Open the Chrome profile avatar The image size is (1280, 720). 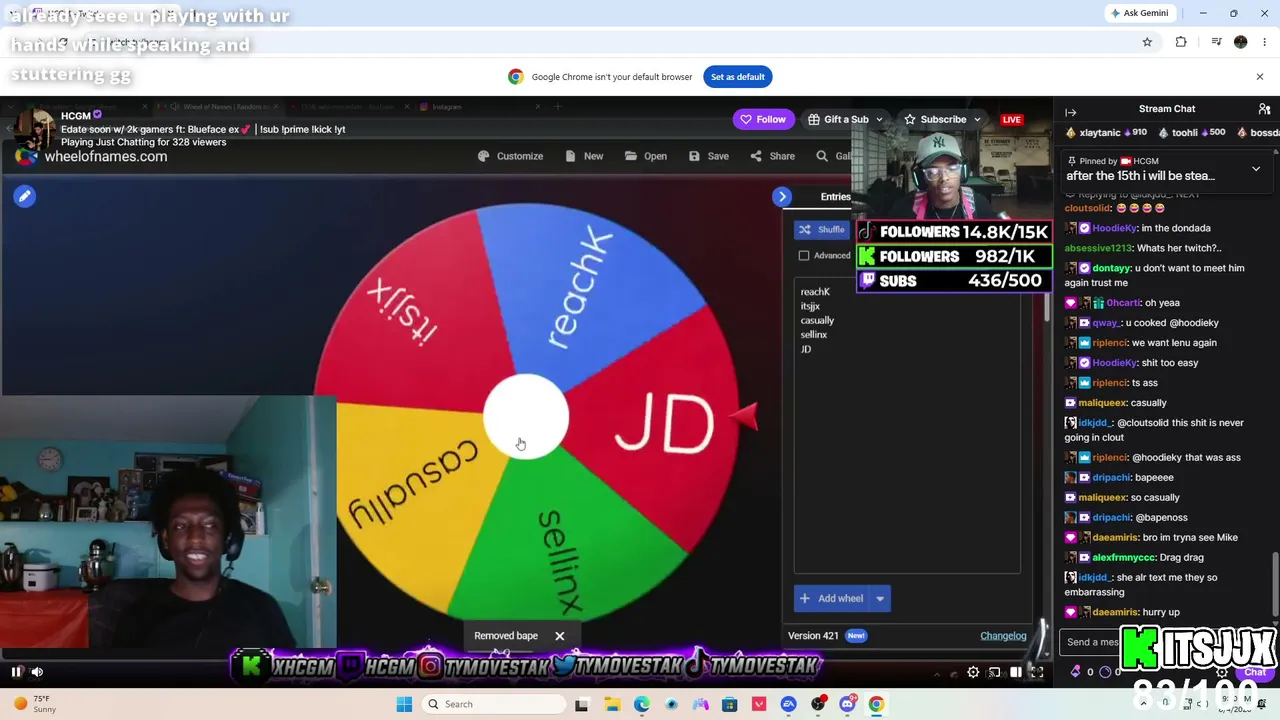[1241, 42]
